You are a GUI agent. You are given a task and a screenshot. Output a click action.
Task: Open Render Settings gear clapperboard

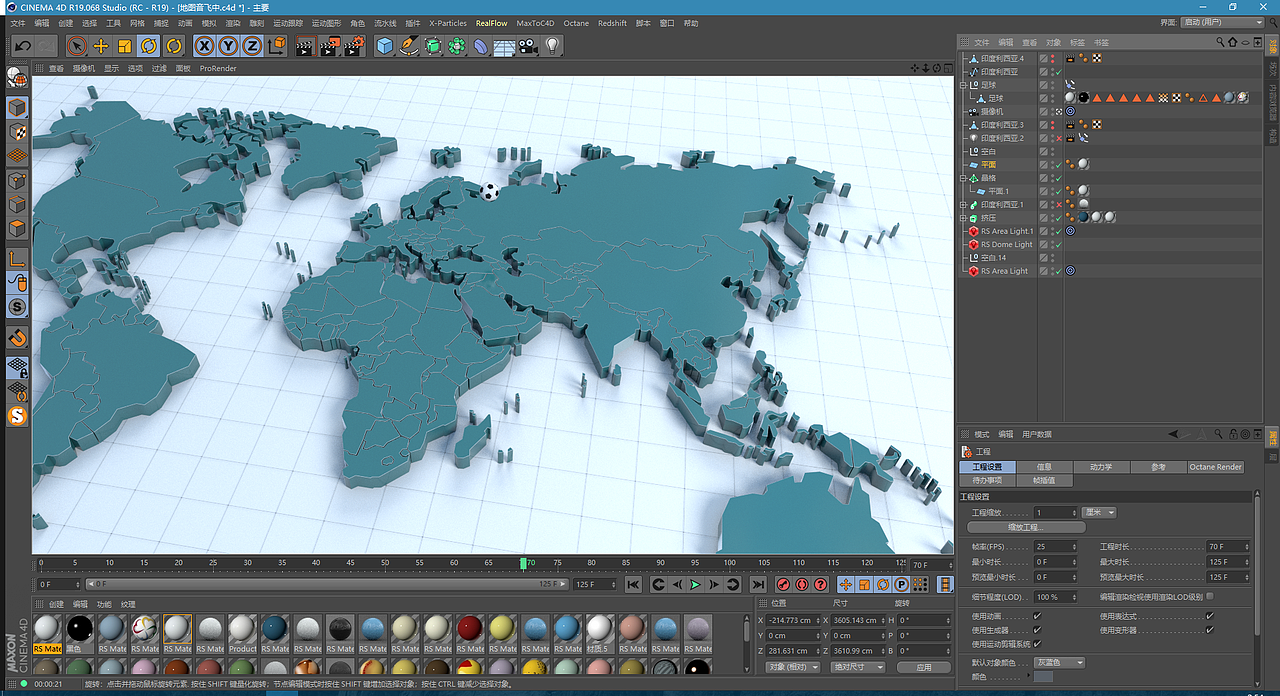click(x=354, y=46)
